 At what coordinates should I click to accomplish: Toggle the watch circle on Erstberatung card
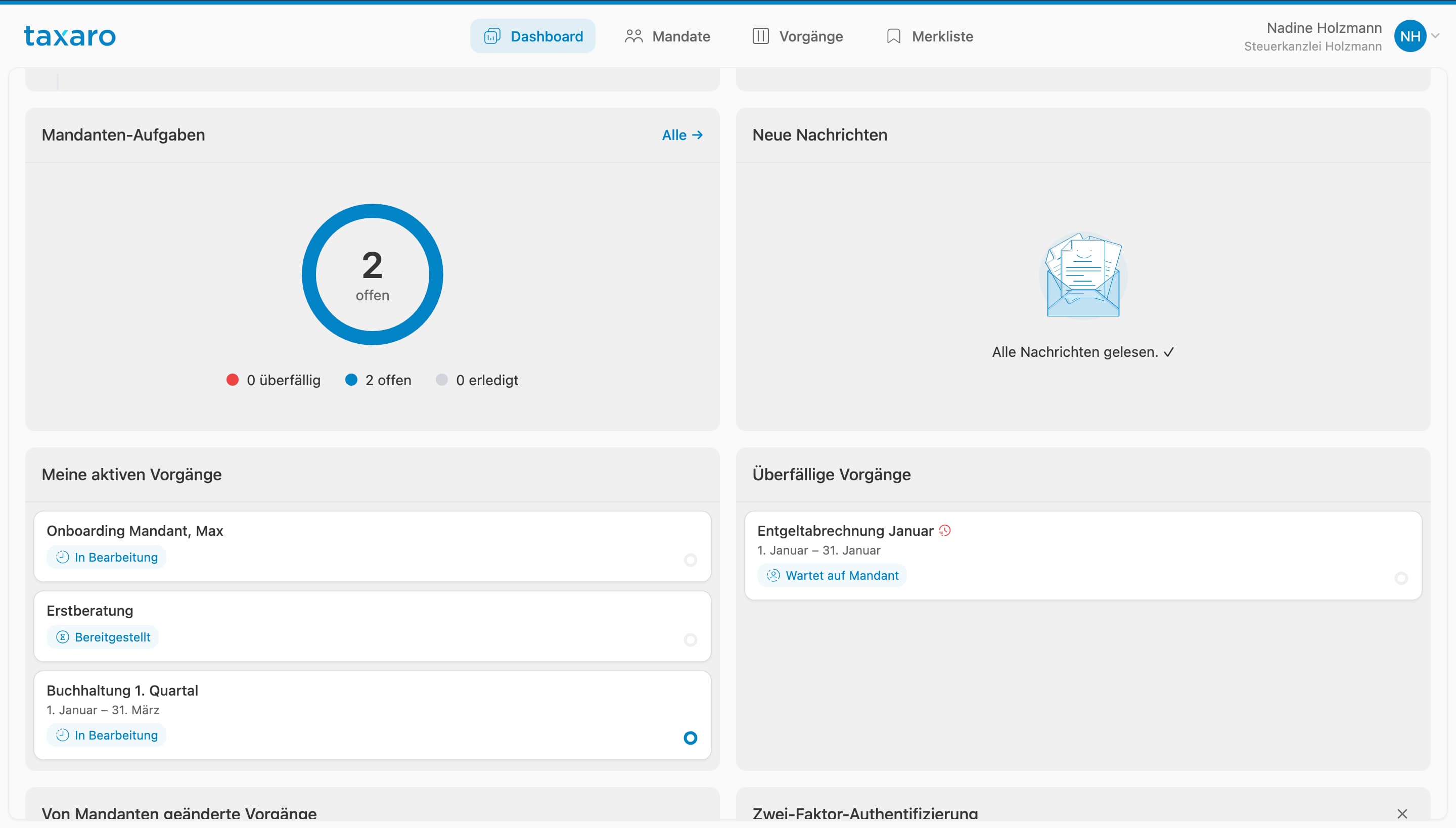click(690, 640)
